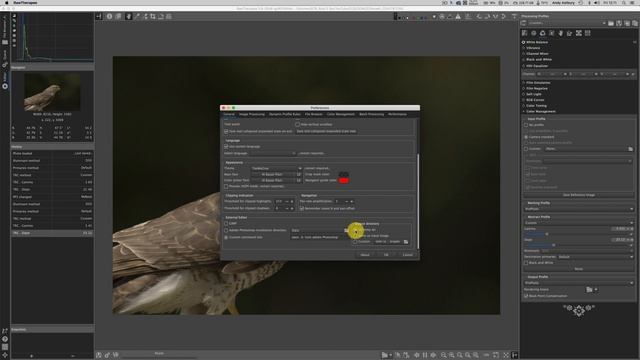Expand the Channel Mixer tool
Image resolution: width=640 pixels, height=360 pixels.
(537, 53)
